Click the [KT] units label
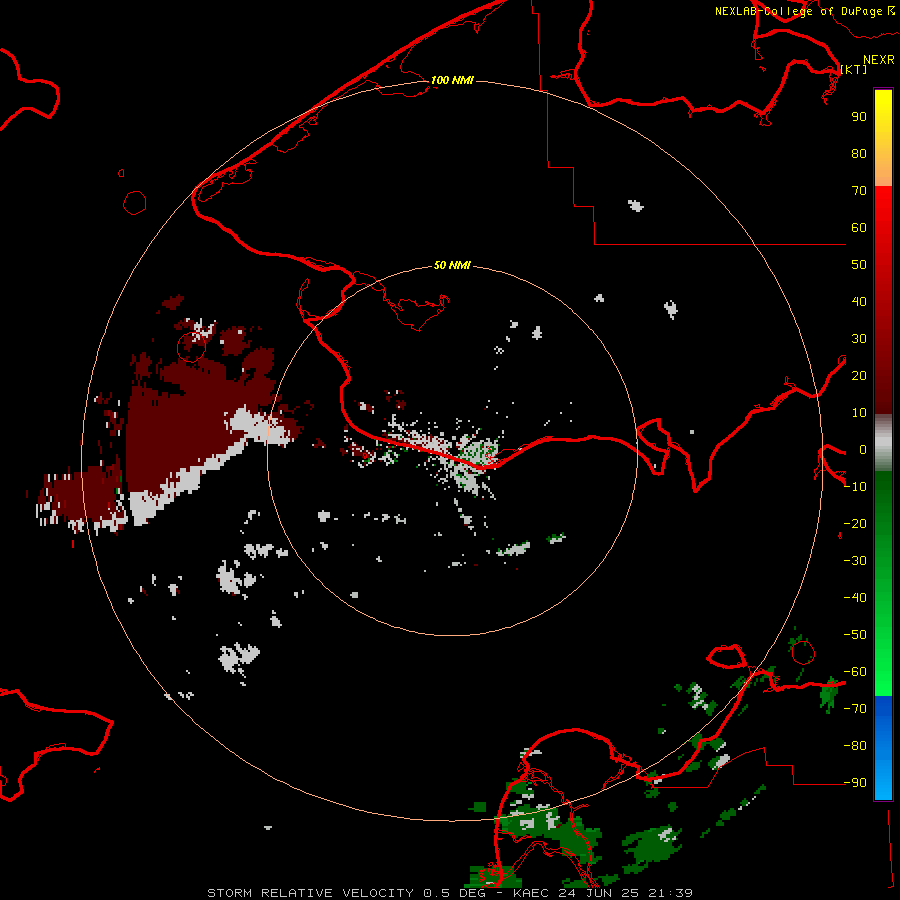 tap(854, 69)
